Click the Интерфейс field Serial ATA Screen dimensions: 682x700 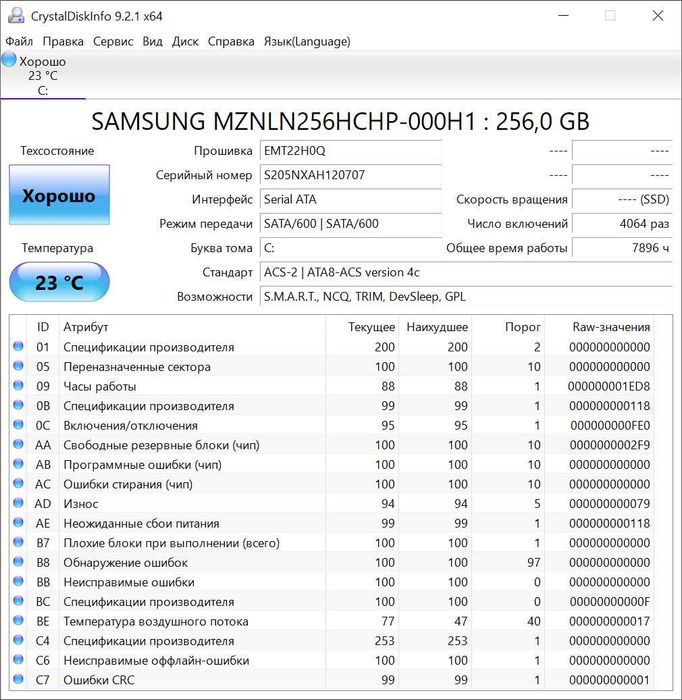pos(351,199)
